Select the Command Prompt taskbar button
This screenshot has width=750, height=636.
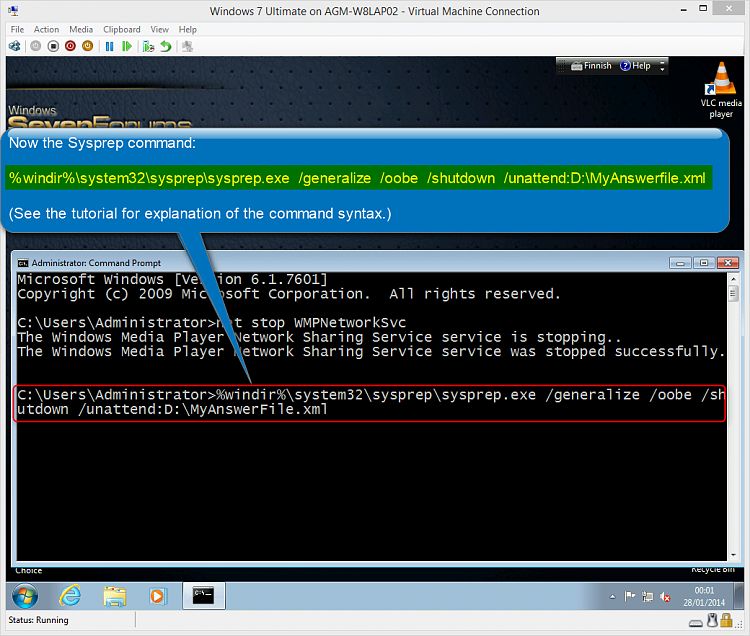204,596
